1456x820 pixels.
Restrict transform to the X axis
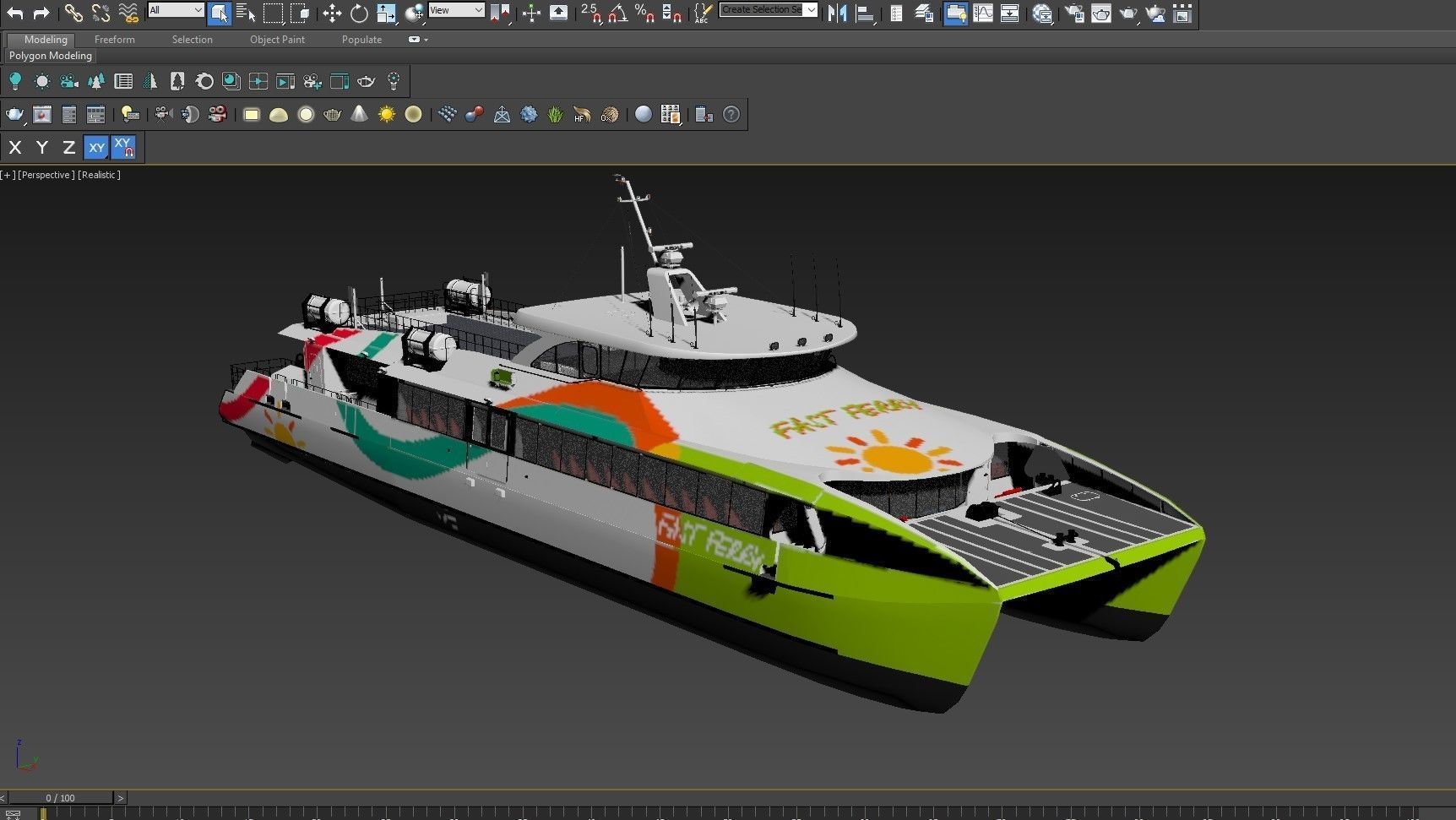pyautogui.click(x=14, y=148)
